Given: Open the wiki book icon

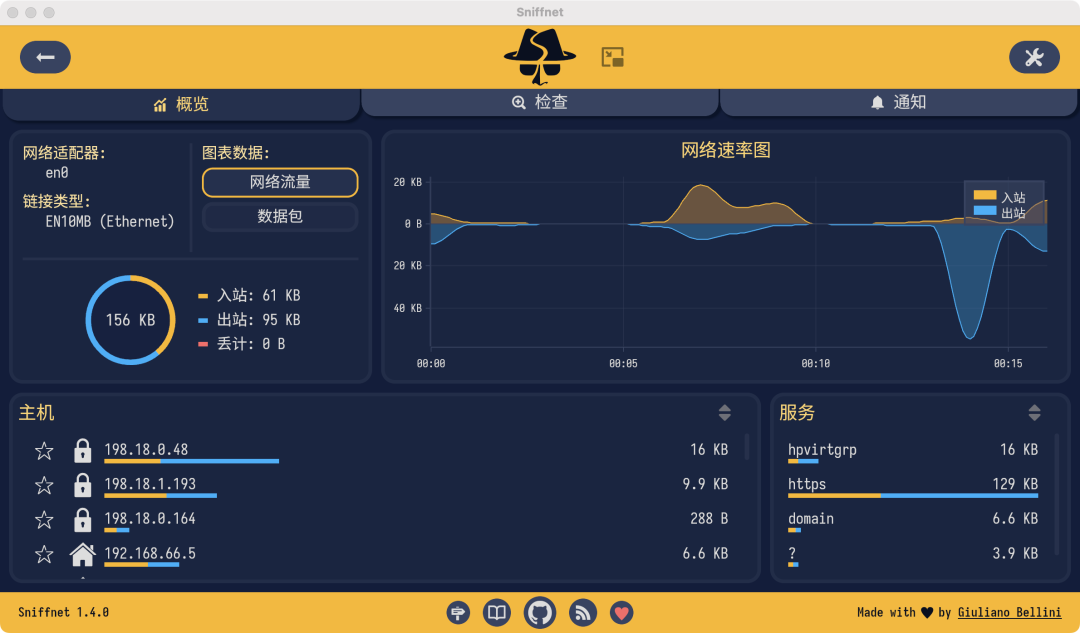Looking at the screenshot, I should point(496,612).
